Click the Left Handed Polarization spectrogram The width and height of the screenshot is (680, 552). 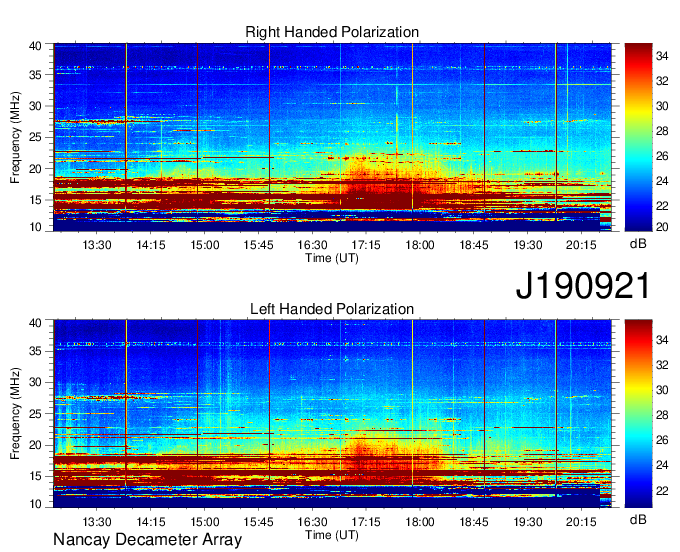[332, 414]
